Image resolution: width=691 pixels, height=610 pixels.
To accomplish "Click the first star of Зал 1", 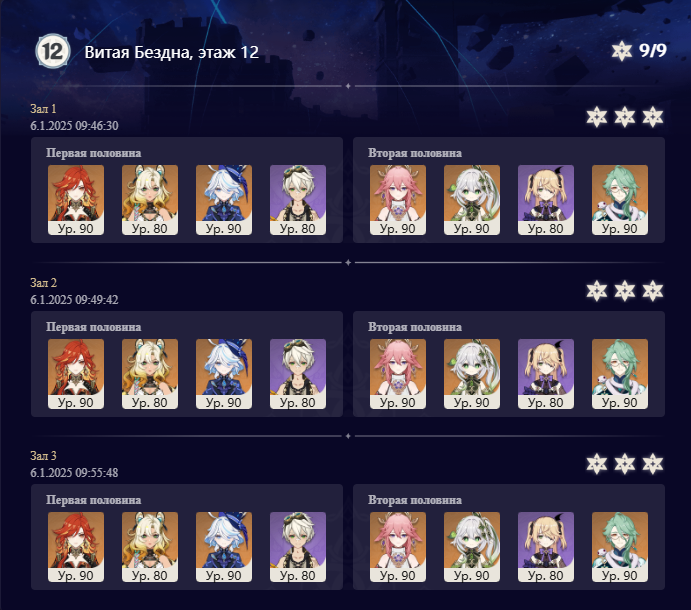I will point(597,117).
